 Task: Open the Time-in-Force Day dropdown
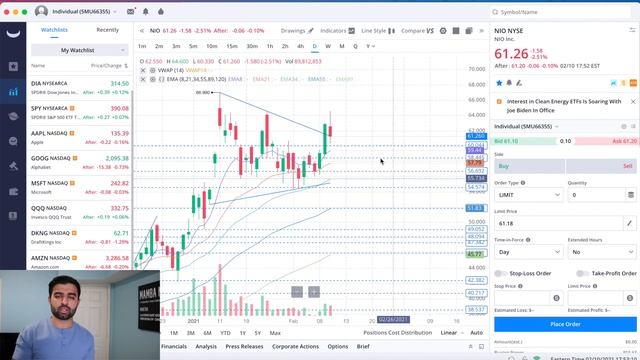click(x=529, y=252)
